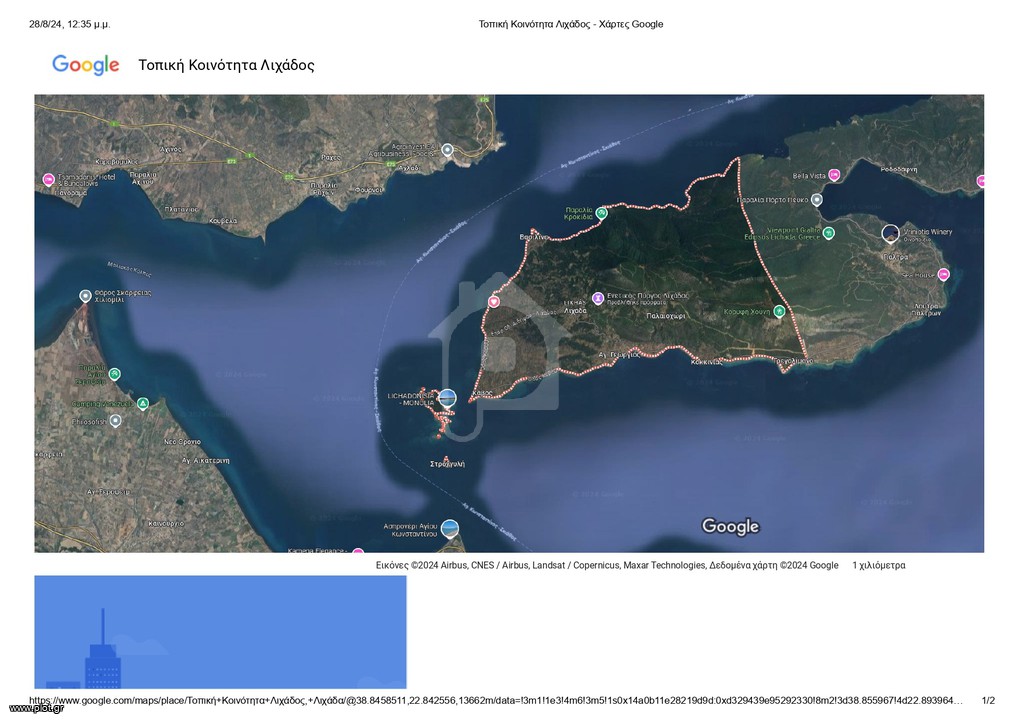Select the Καινούργιο village label
The width and height of the screenshot is (1024, 723).
[x=166, y=523]
